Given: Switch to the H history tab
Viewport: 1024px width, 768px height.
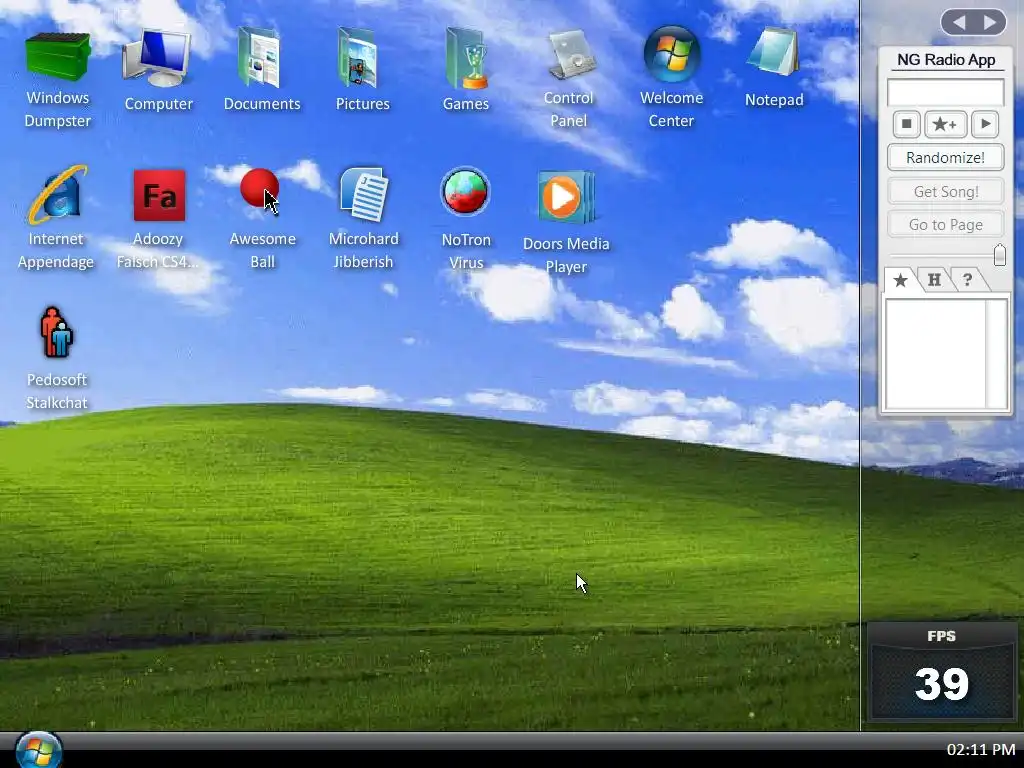Looking at the screenshot, I should tap(934, 280).
